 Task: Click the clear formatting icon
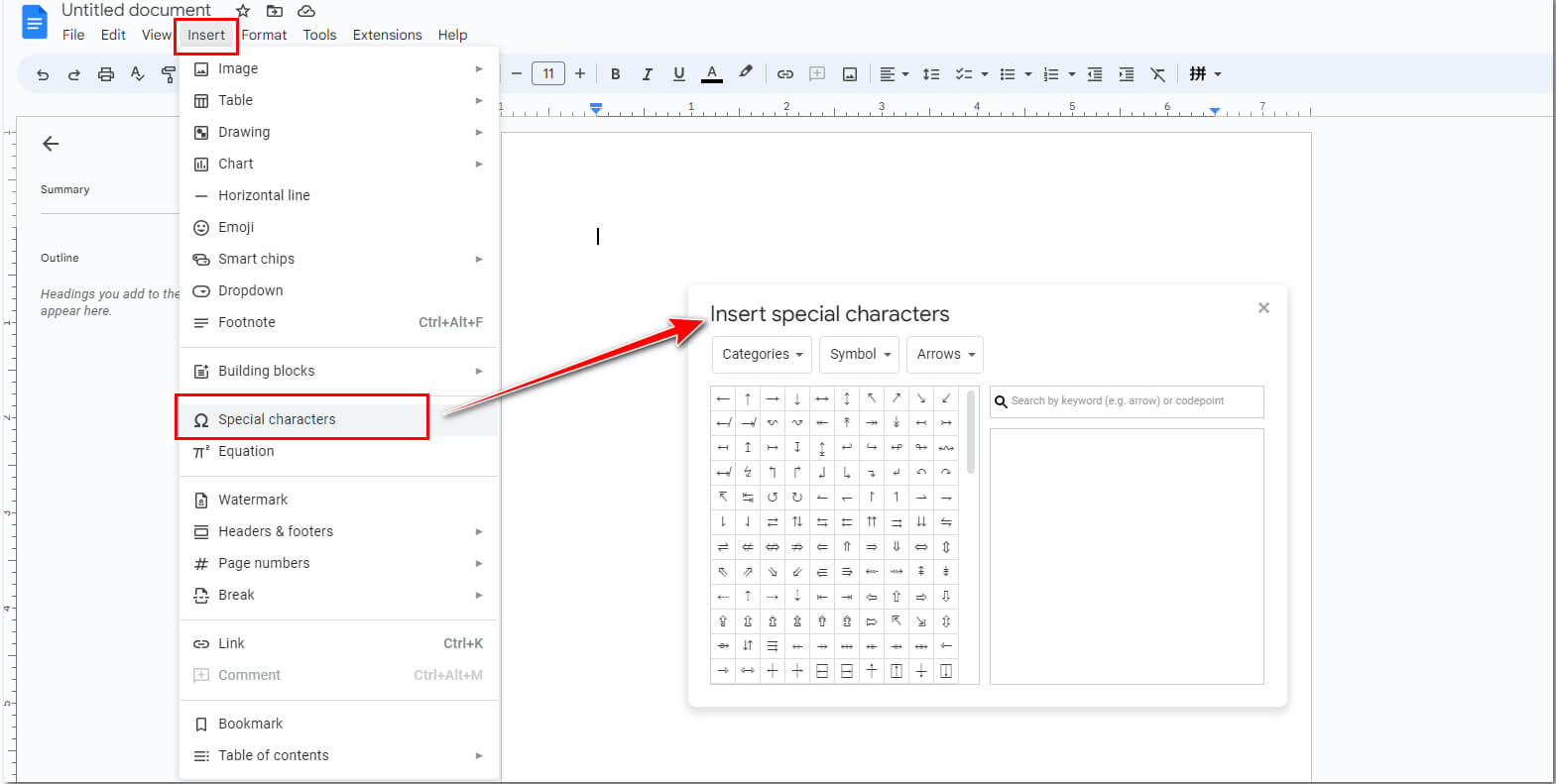1157,74
